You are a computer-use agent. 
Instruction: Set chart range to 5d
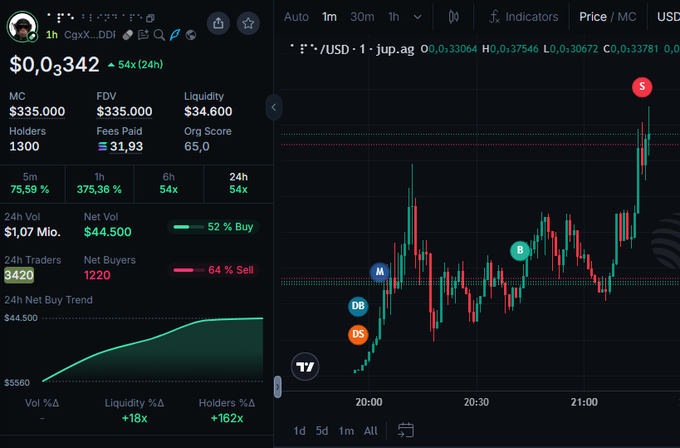(x=322, y=431)
